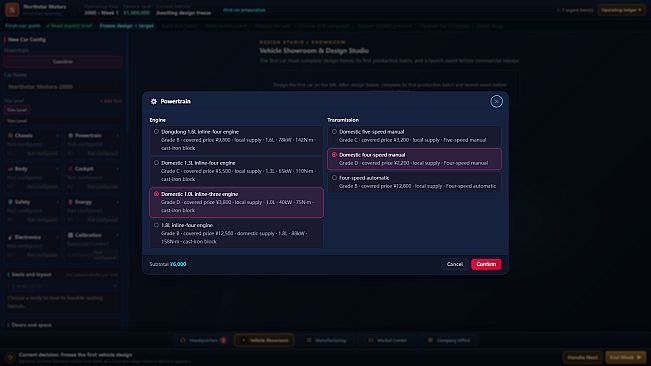Click the Northstar Motors logo icon
Viewport: 651px width, 366px height.
pyautogui.click(x=12, y=10)
